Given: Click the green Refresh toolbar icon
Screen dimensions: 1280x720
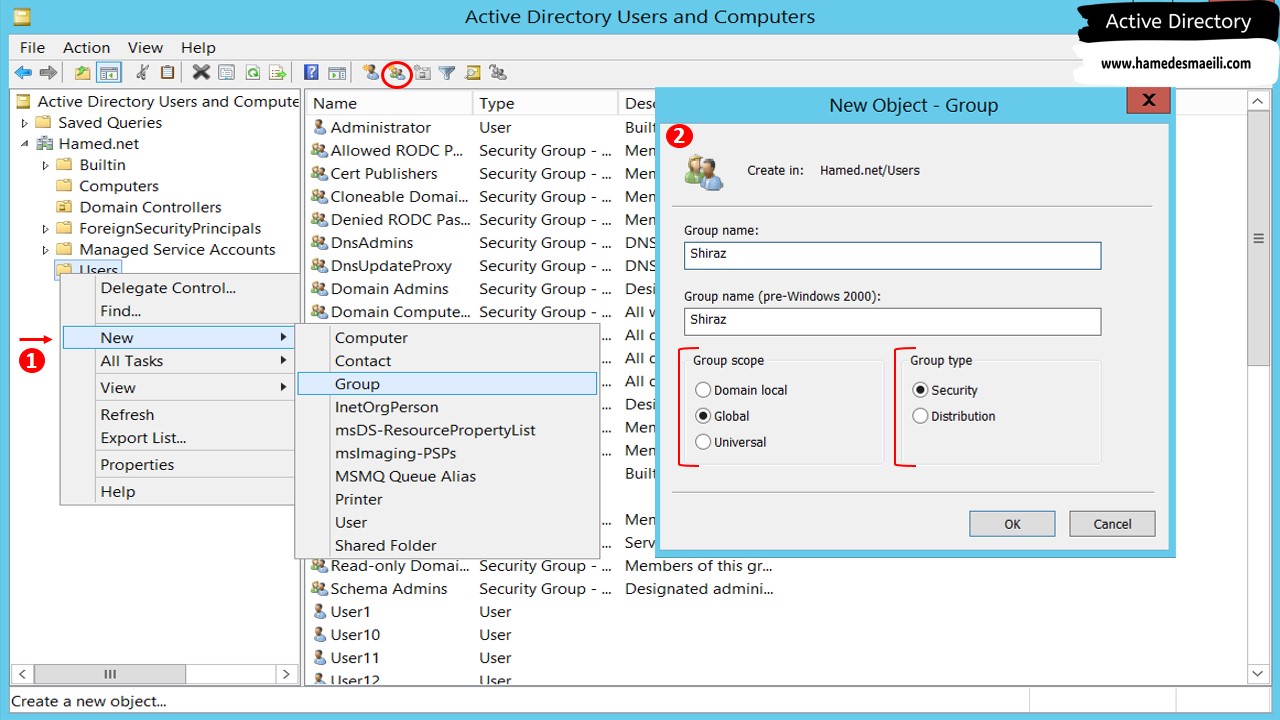Looking at the screenshot, I should [253, 73].
